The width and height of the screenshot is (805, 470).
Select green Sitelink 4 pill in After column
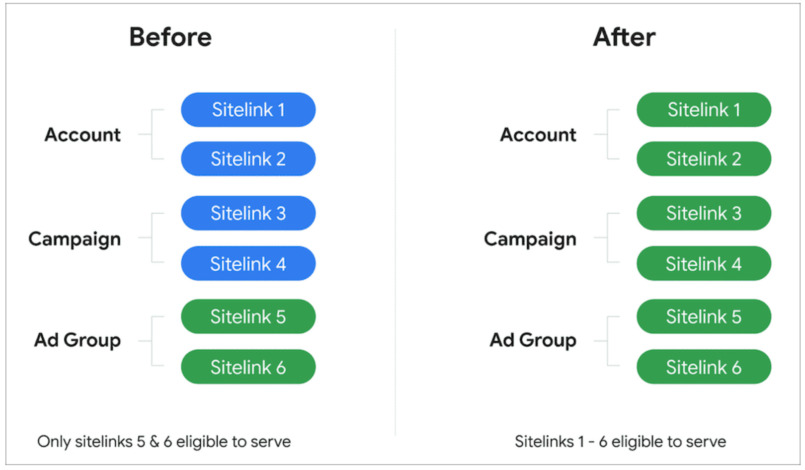pos(704,264)
